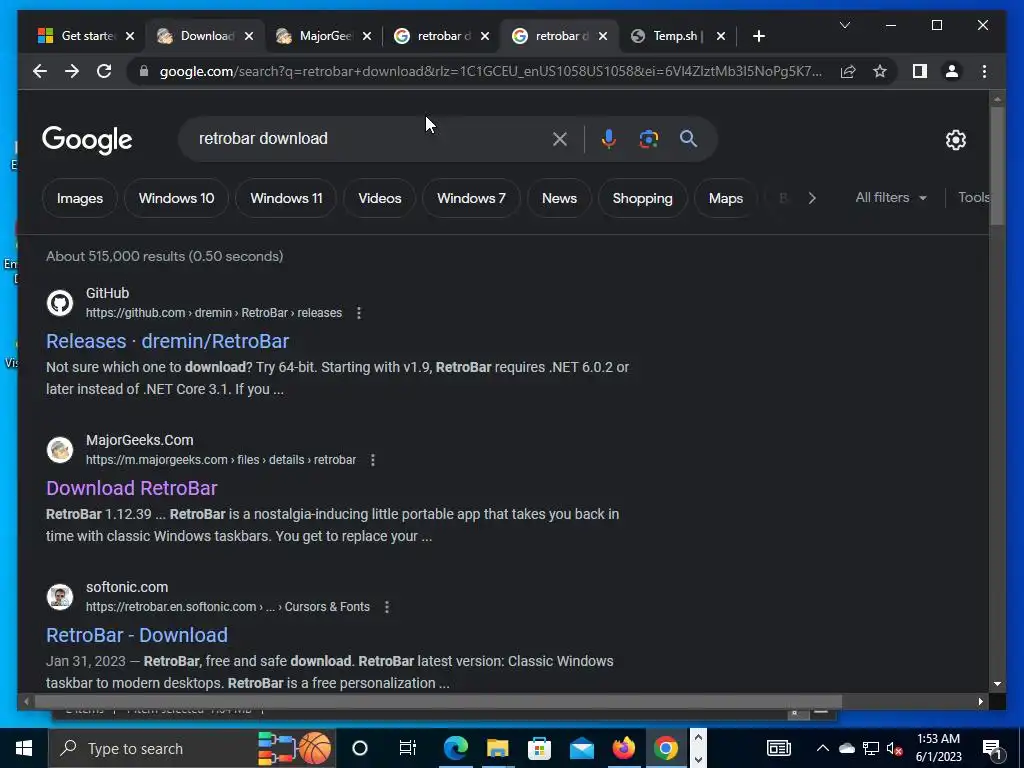The image size is (1024, 768).
Task: Clear the Google search box
Action: click(560, 138)
